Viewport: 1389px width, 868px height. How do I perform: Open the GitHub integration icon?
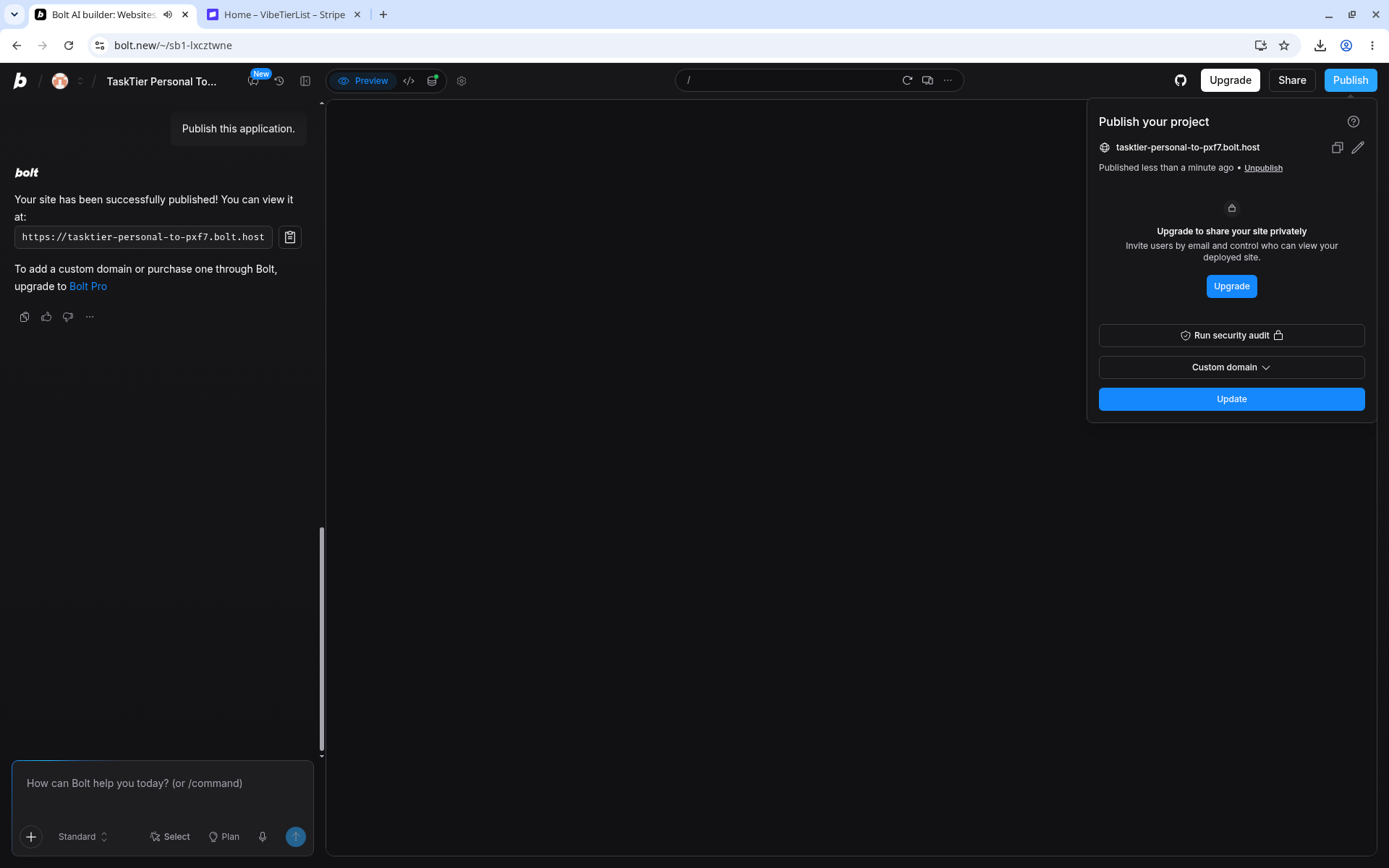point(1181,80)
